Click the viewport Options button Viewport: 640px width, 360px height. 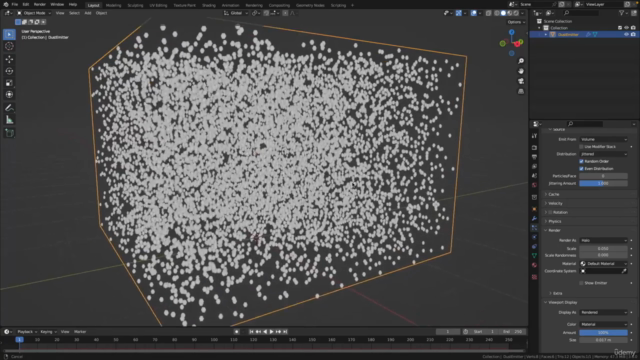[x=516, y=22]
